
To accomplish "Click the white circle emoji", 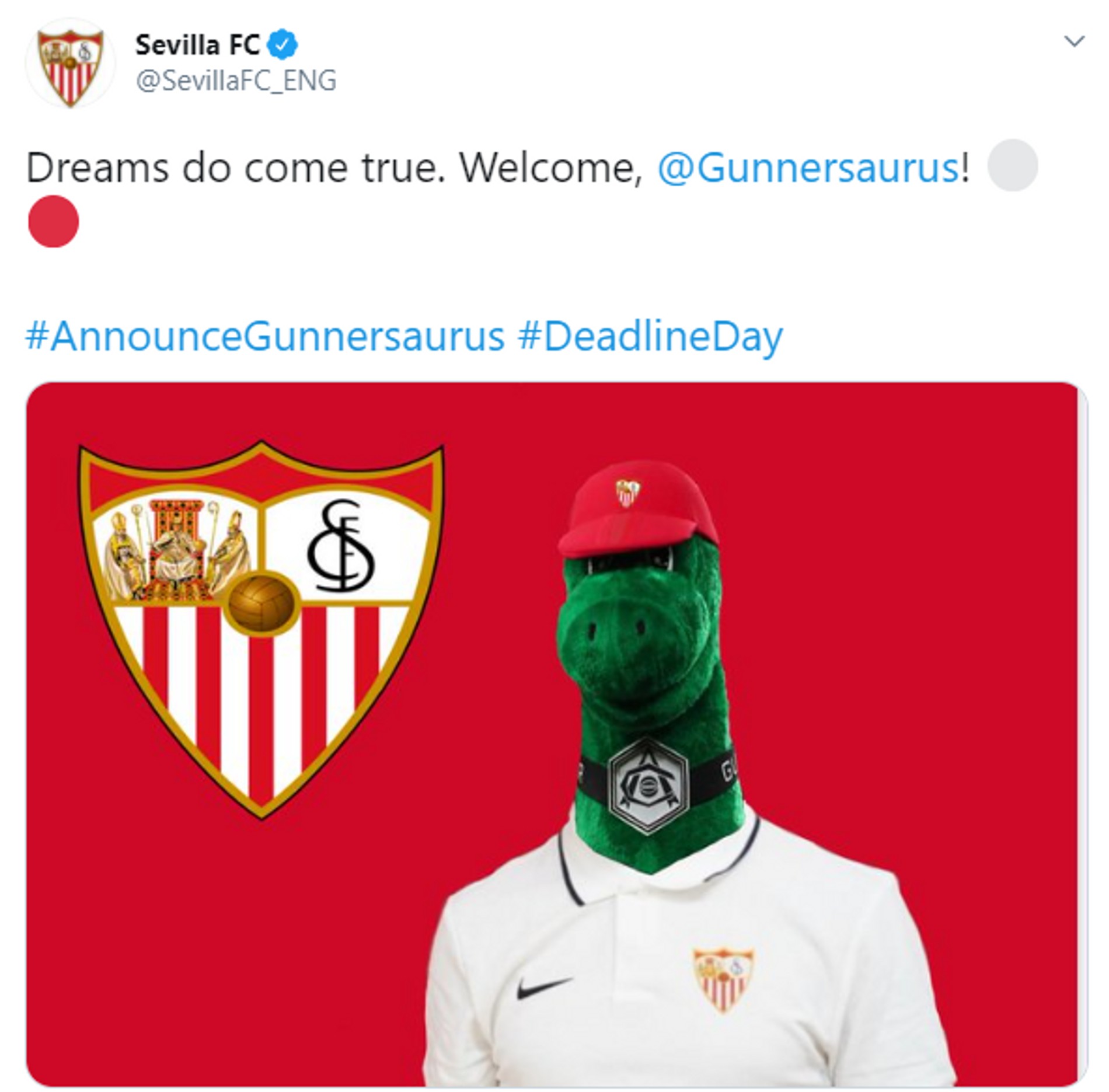I will tap(1013, 165).
